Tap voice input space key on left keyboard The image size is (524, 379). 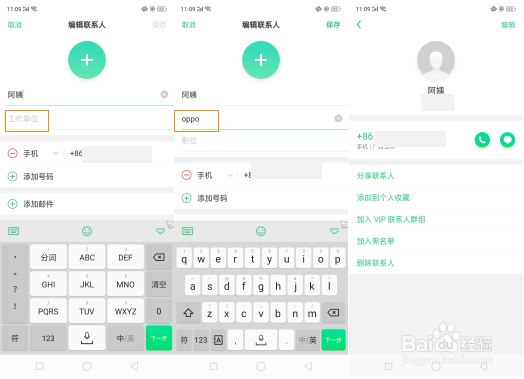[87, 338]
